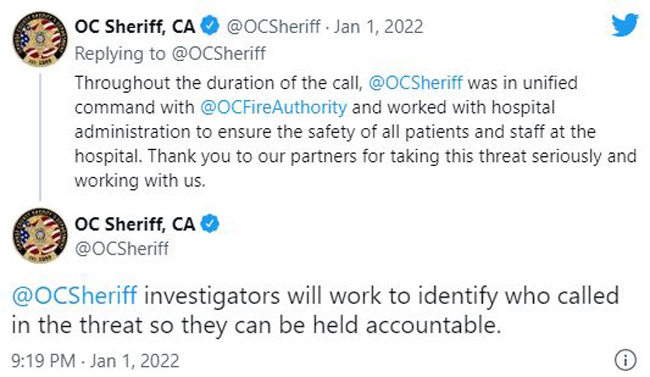This screenshot has height=377, width=650.
Task: Open @OCSheriff mention before 'investigators will work'
Action: click(74, 296)
